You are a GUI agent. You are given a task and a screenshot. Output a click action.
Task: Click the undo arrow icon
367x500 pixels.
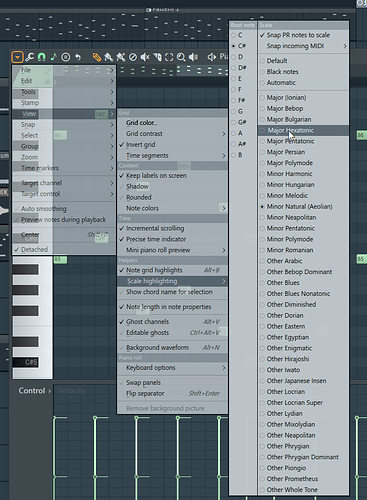(78, 57)
